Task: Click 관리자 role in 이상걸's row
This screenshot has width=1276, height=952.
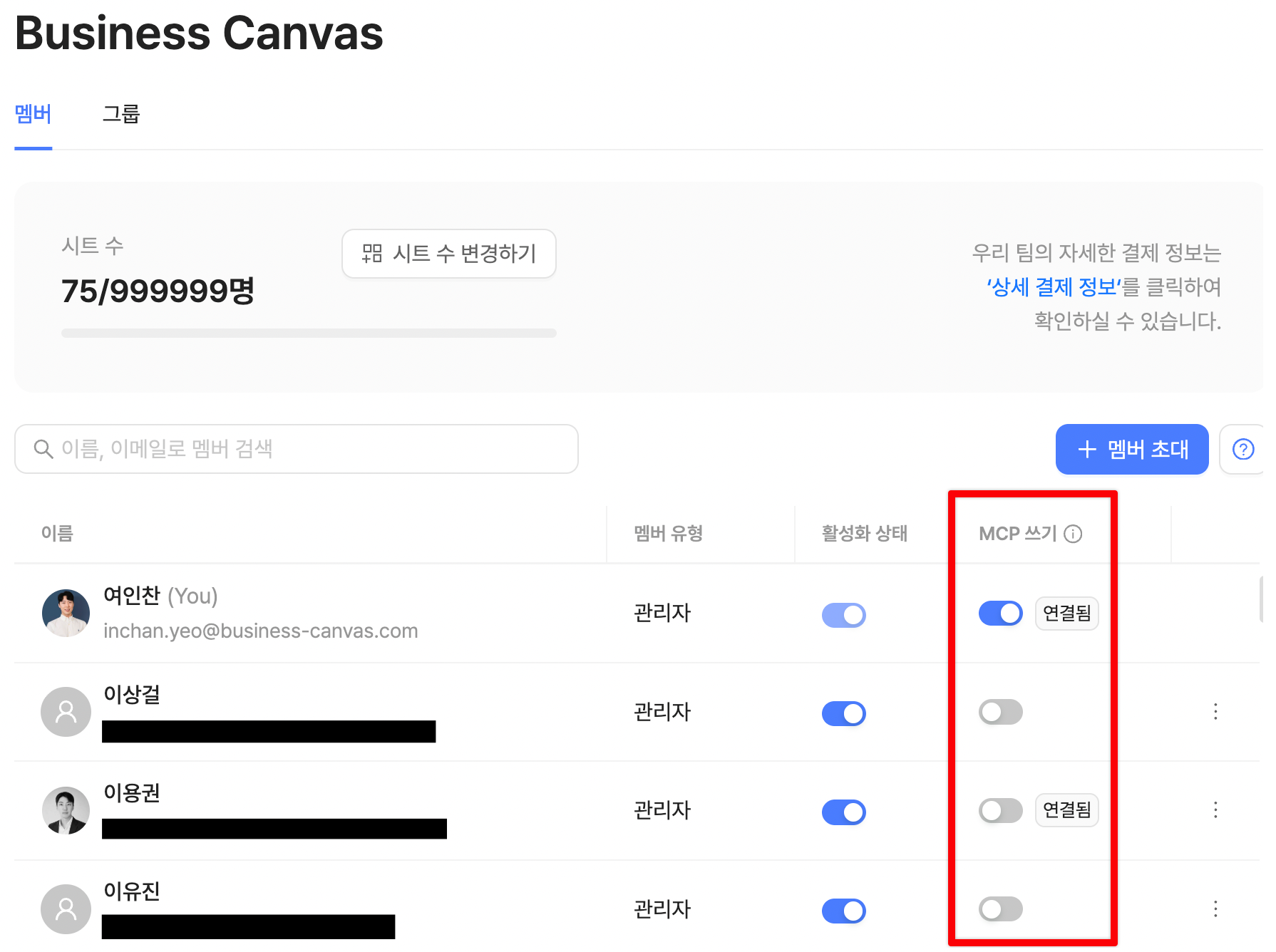Action: coord(662,712)
